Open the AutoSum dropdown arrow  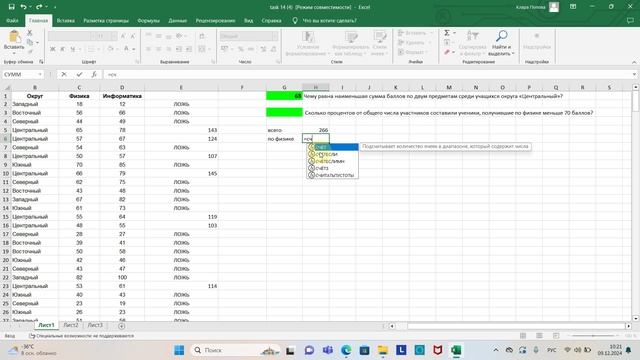(x=455, y=33)
